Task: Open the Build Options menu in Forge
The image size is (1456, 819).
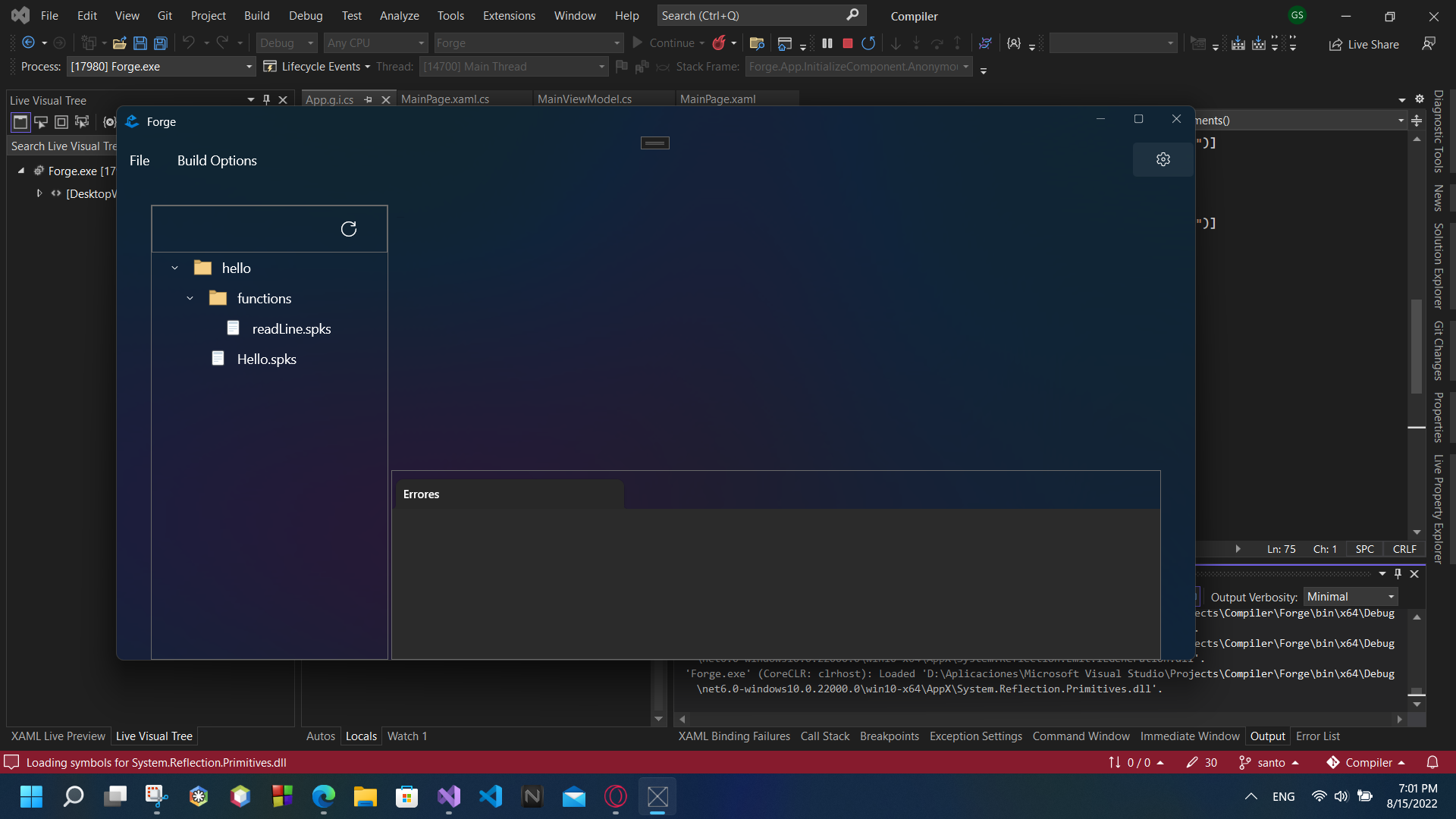Action: pyautogui.click(x=217, y=160)
